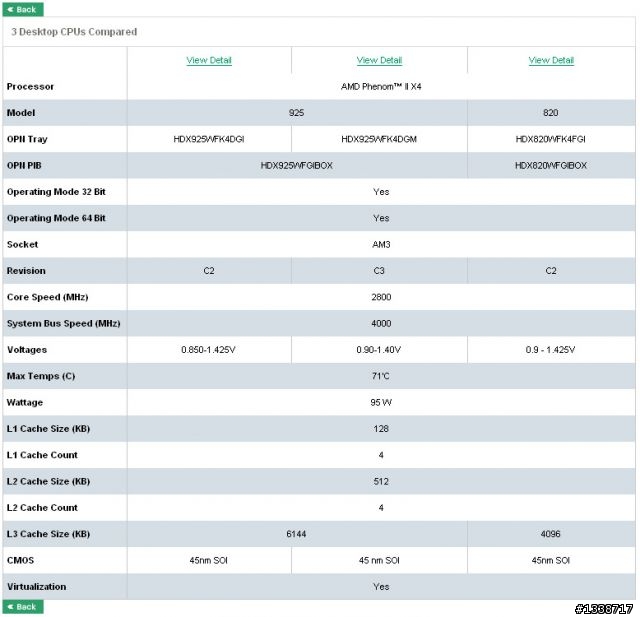Click the Revision value 'C3'
Image resolution: width=640 pixels, height=617 pixels.
coord(379,271)
